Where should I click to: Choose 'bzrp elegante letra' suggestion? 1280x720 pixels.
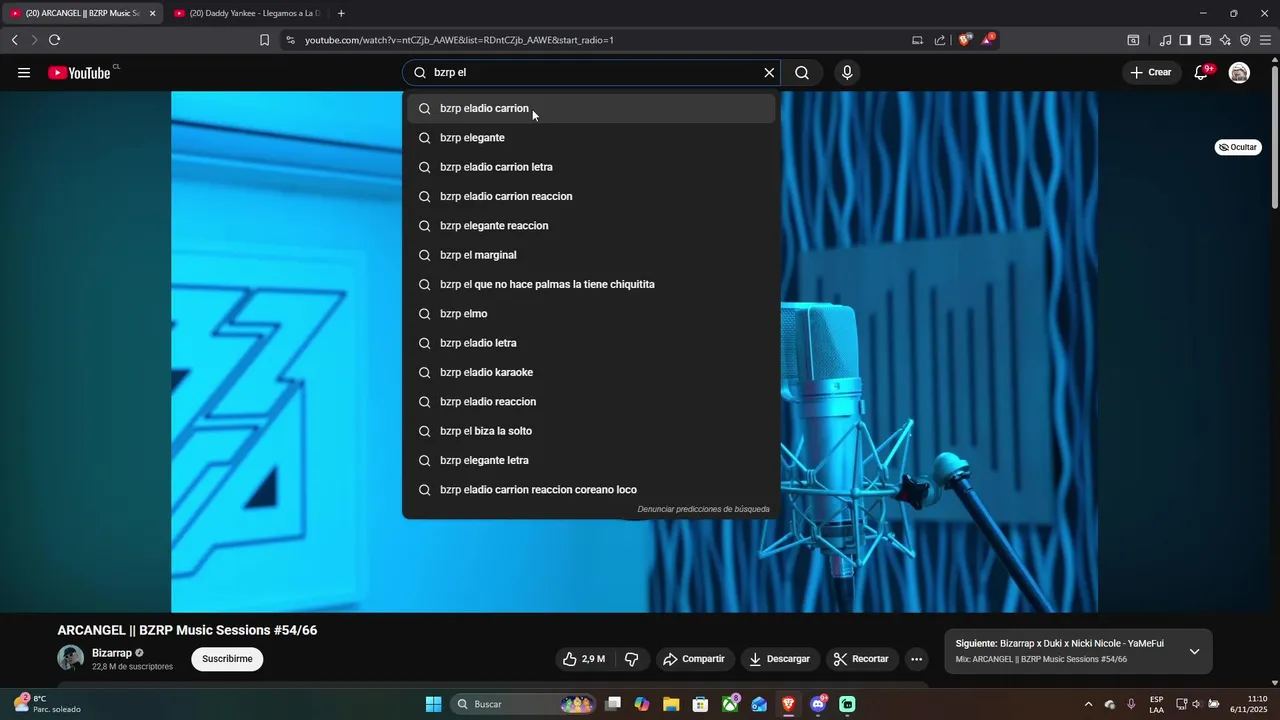[591, 460]
